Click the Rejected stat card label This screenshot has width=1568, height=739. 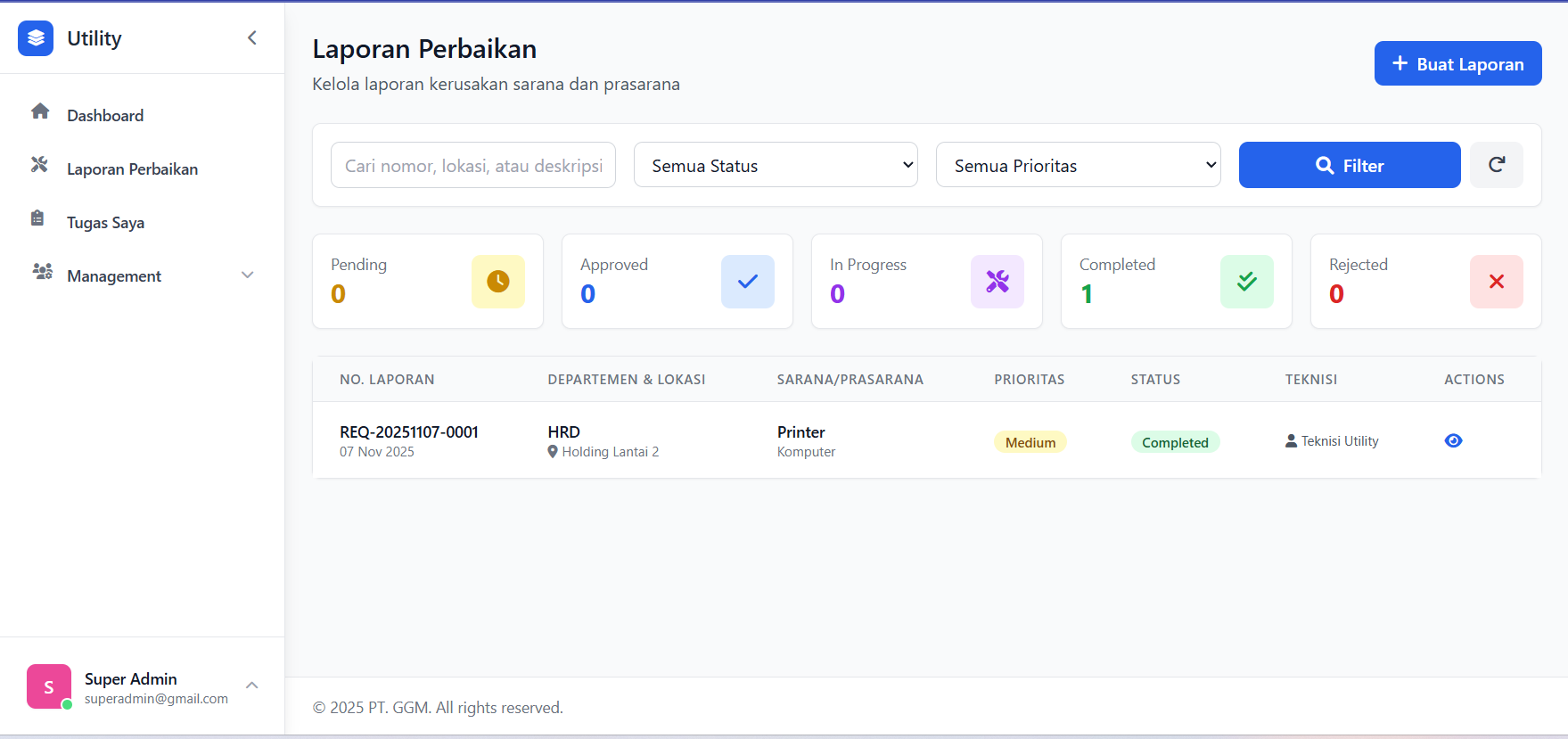[1359, 265]
